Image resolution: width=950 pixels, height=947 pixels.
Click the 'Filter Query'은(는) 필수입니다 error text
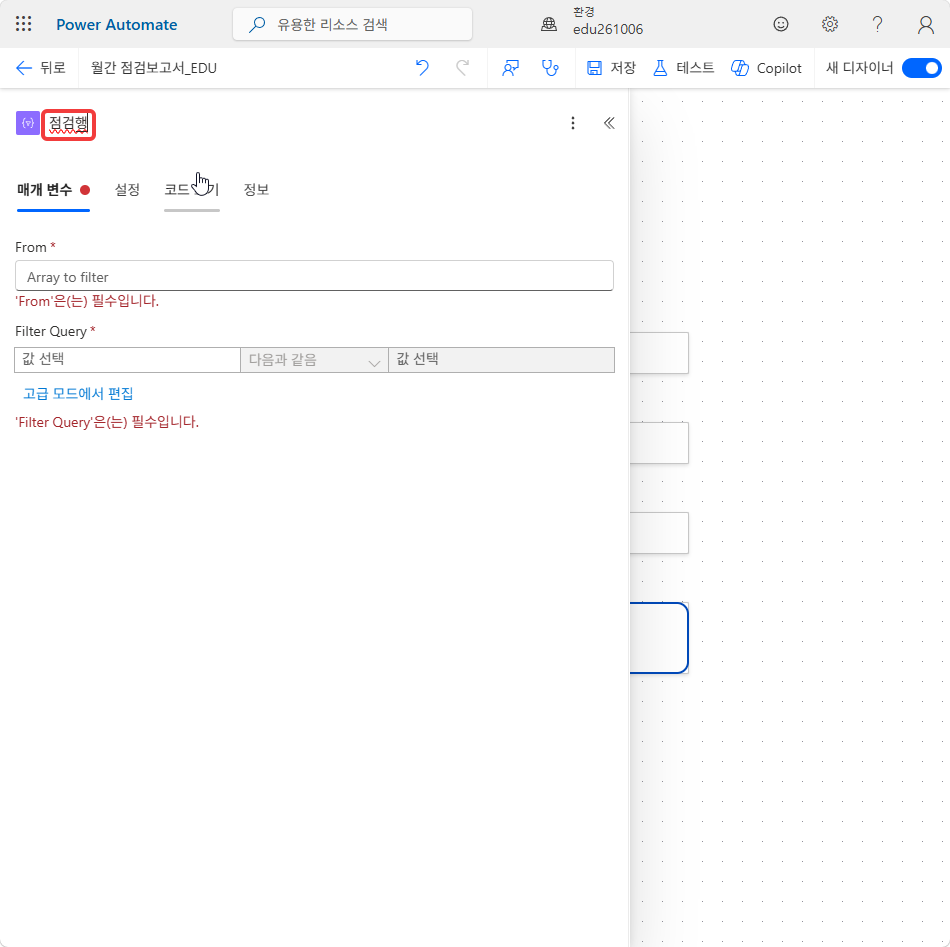(x=107, y=422)
